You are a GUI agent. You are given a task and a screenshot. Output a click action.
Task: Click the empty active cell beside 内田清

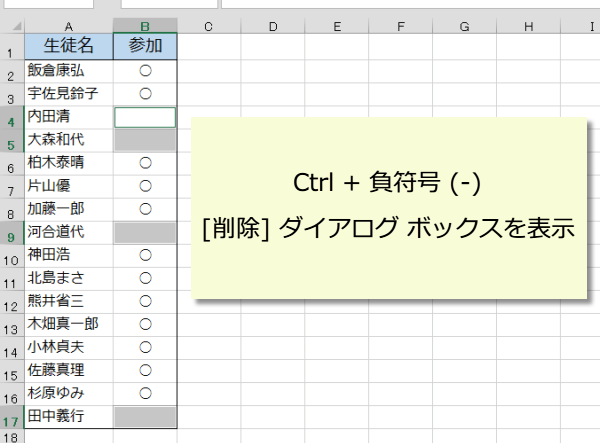coord(145,117)
